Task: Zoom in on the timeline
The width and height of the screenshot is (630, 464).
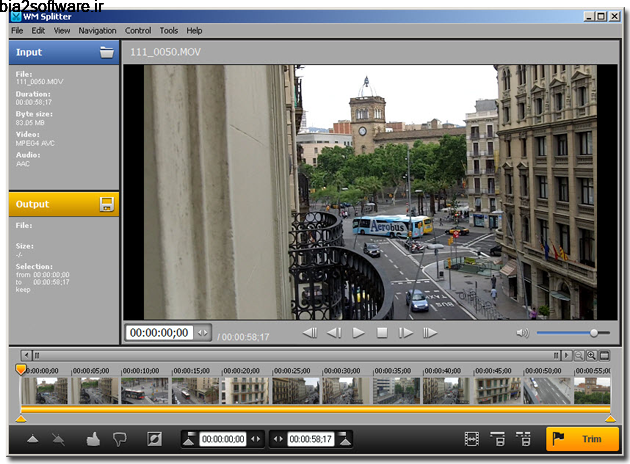Action: pos(592,355)
